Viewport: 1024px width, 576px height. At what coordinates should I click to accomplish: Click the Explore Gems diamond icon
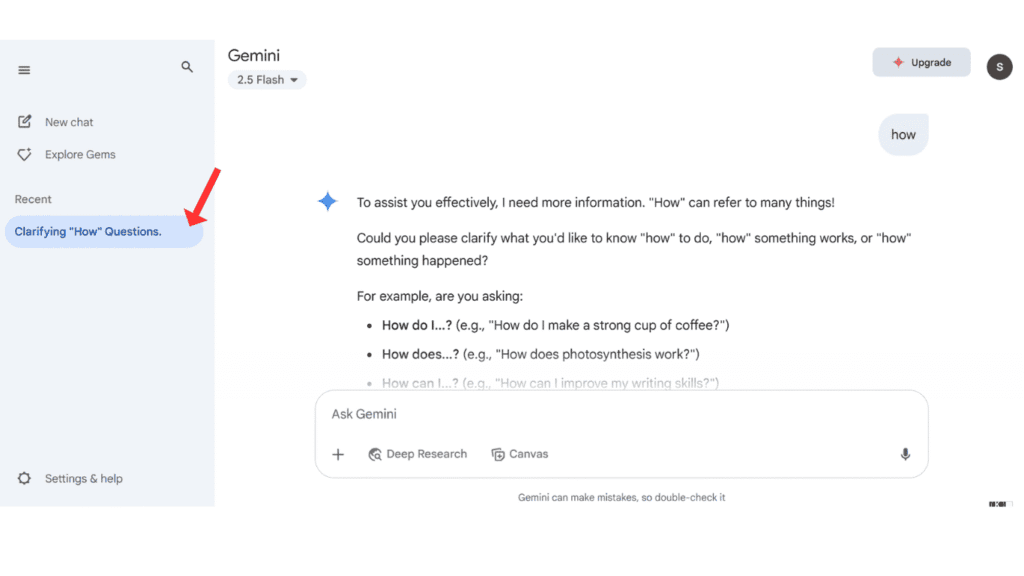point(23,154)
